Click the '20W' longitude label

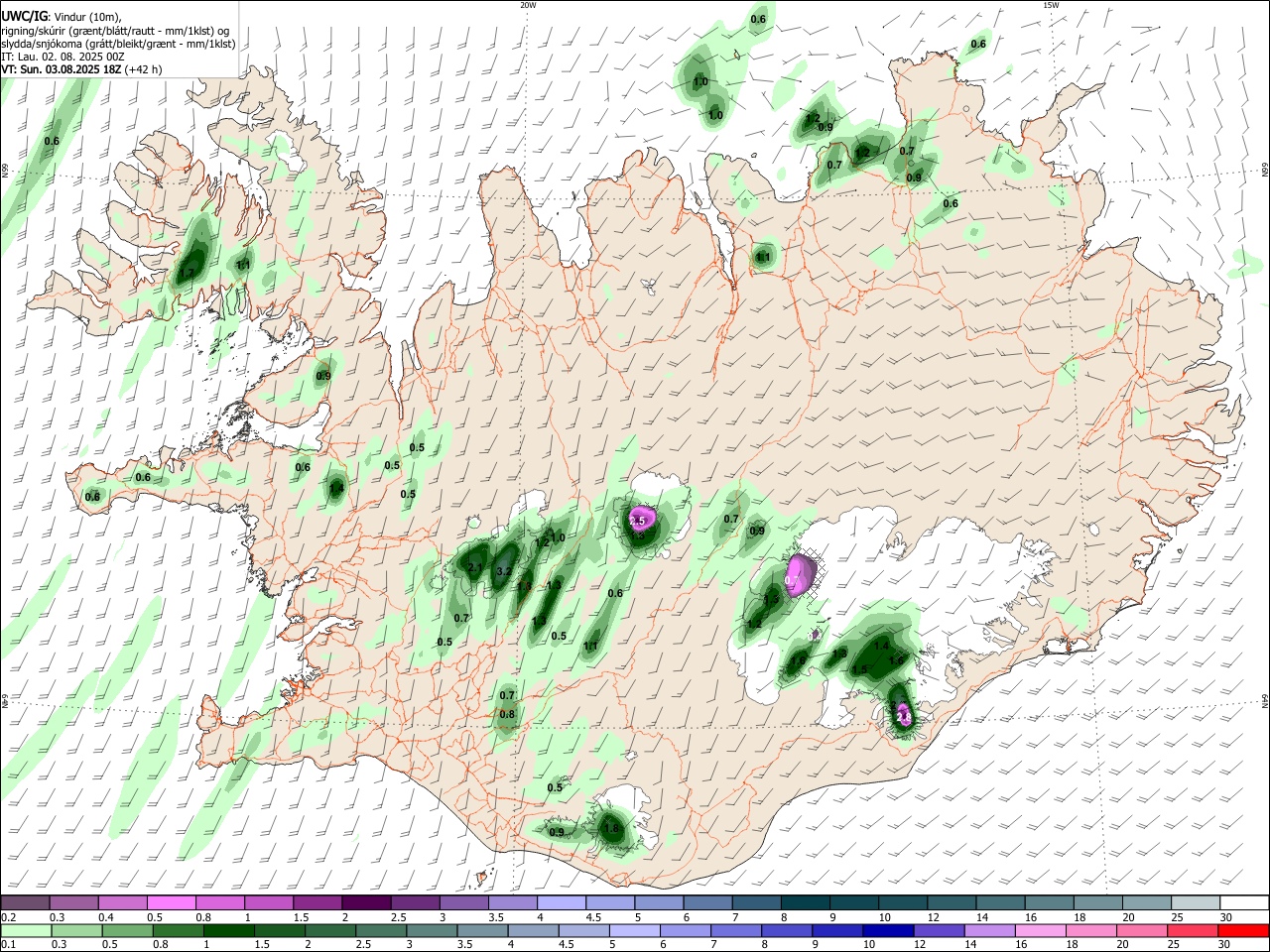tap(528, 4)
